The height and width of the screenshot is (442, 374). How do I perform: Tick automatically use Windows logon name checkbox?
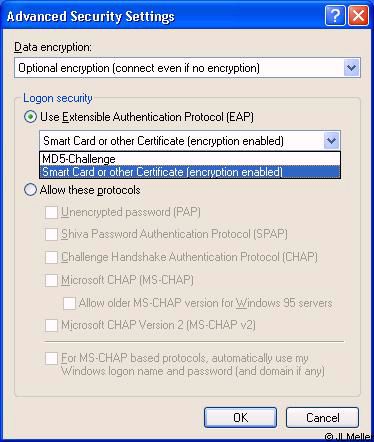click(51, 359)
